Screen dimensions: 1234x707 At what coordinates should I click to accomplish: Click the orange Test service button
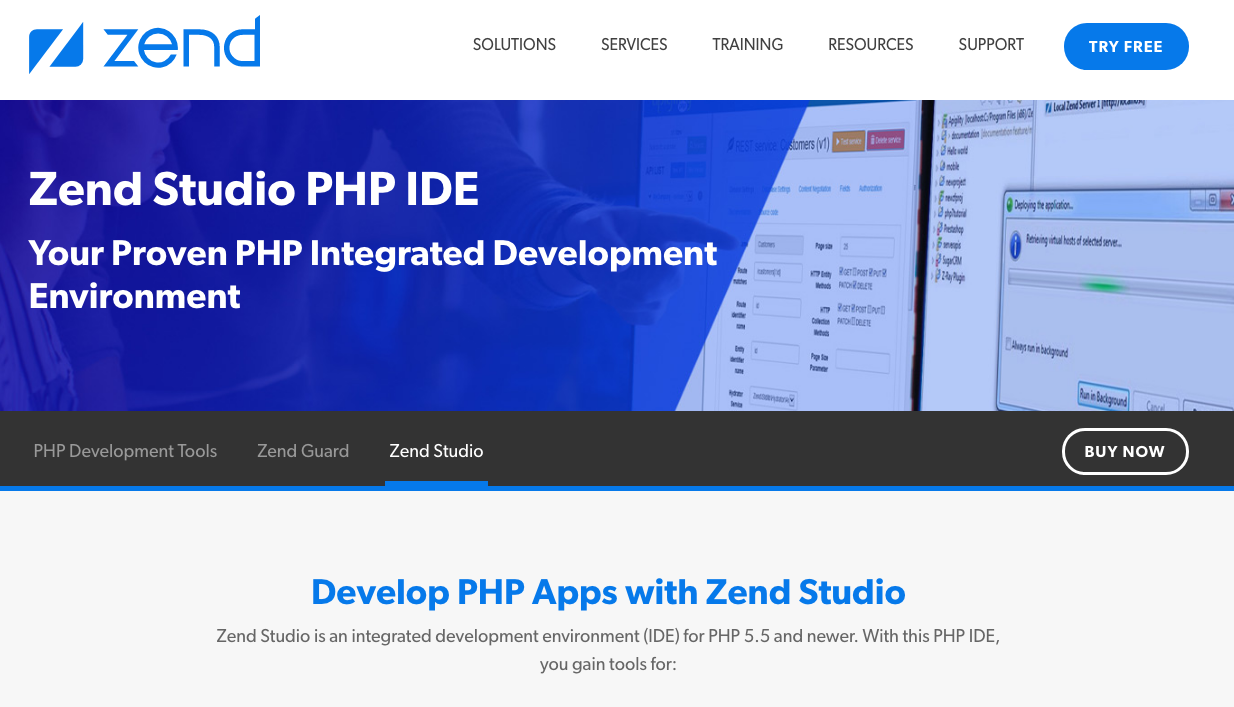pos(848,141)
